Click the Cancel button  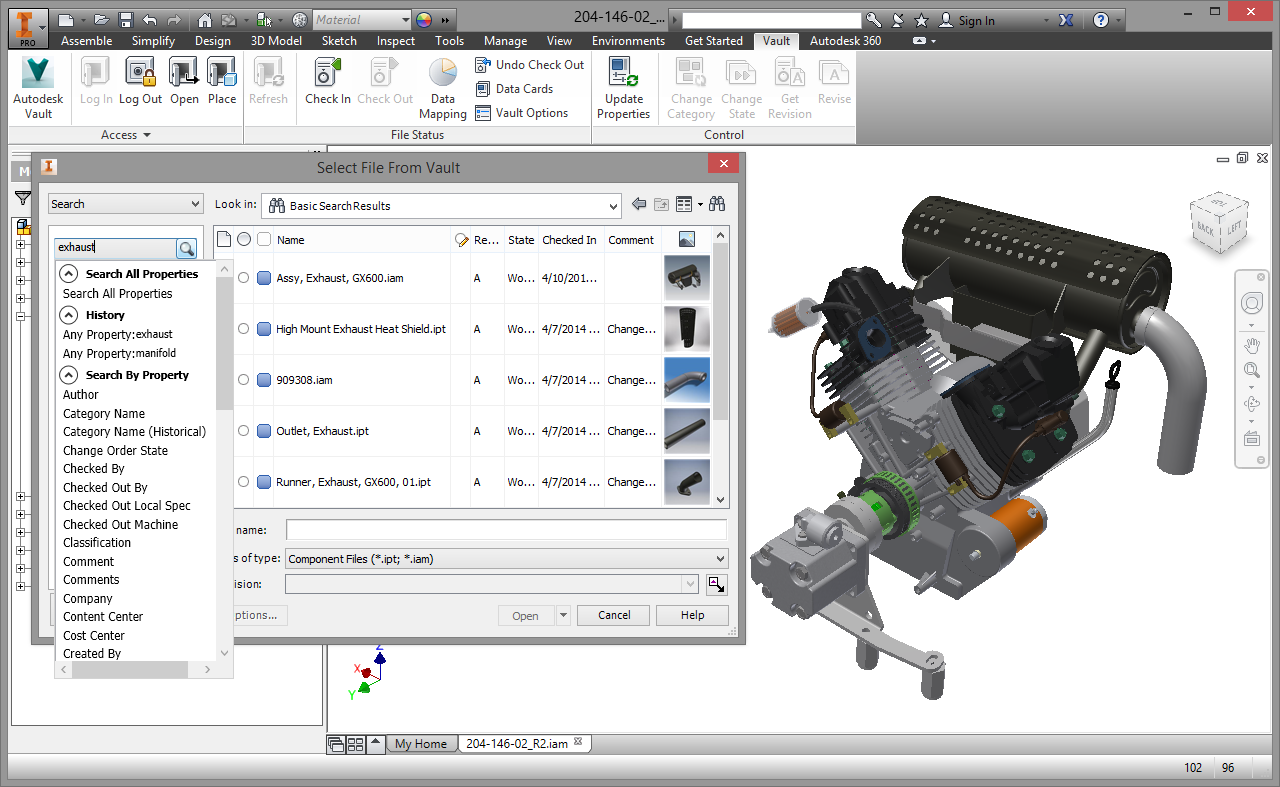[x=614, y=615]
